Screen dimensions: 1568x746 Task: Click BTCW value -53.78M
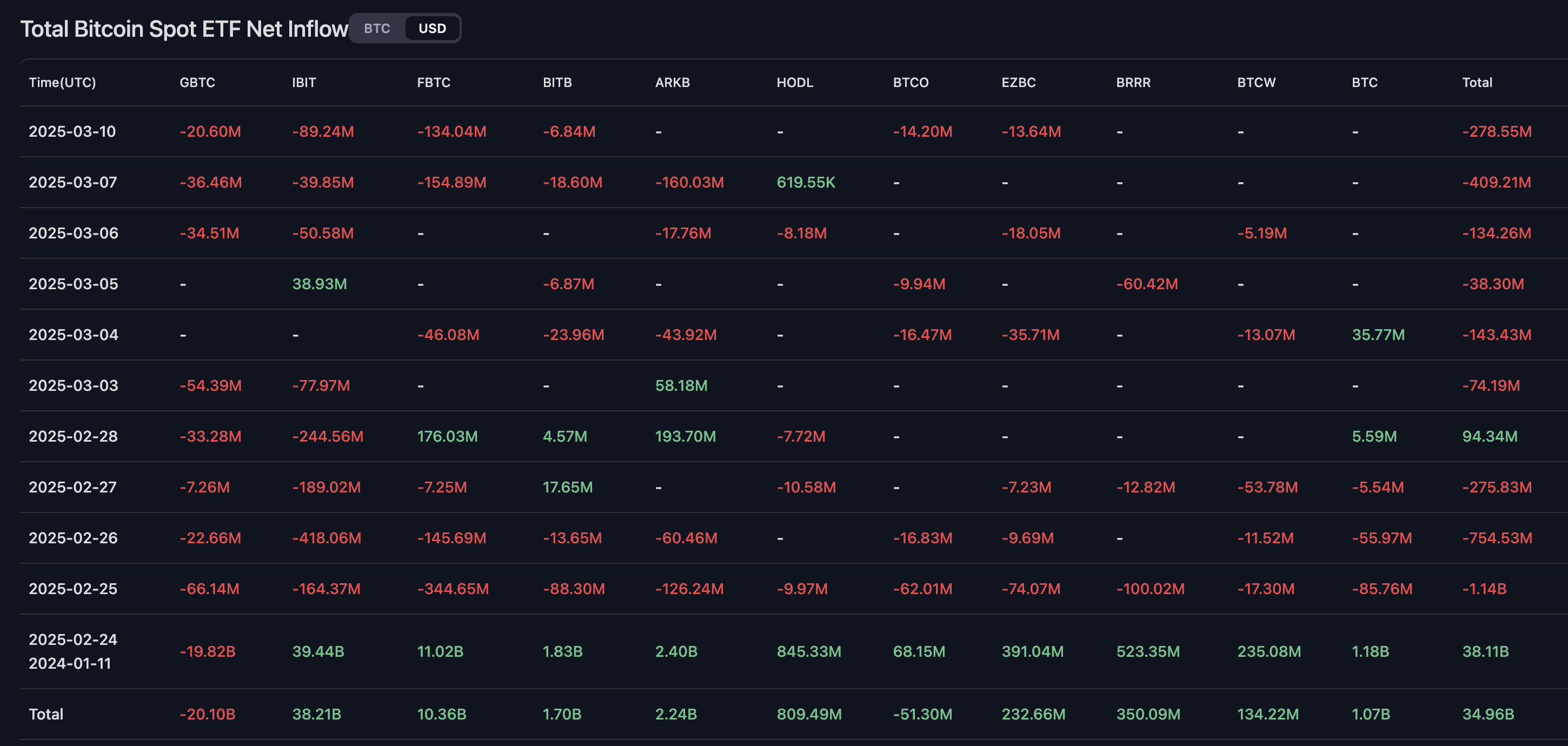tap(1267, 487)
